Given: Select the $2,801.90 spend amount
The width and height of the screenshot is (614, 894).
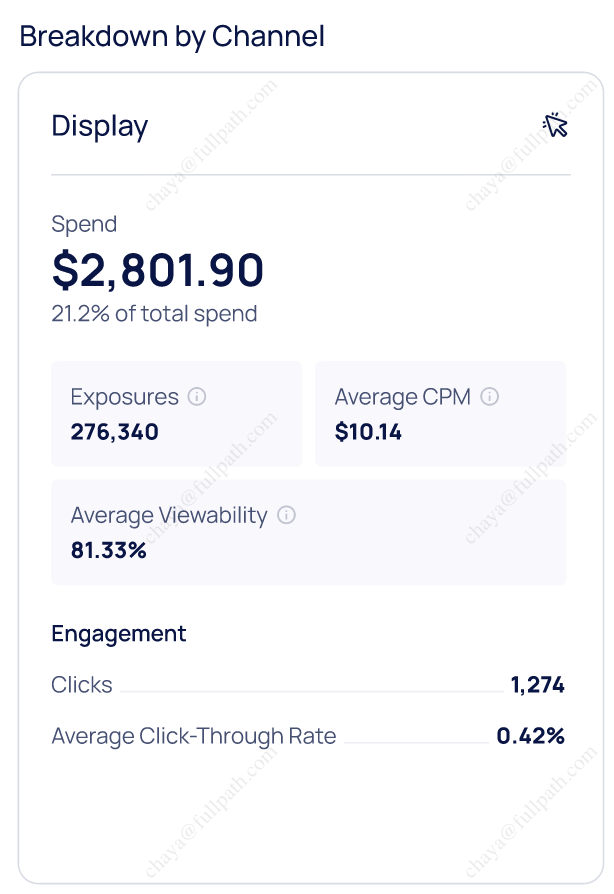Looking at the screenshot, I should [x=158, y=270].
